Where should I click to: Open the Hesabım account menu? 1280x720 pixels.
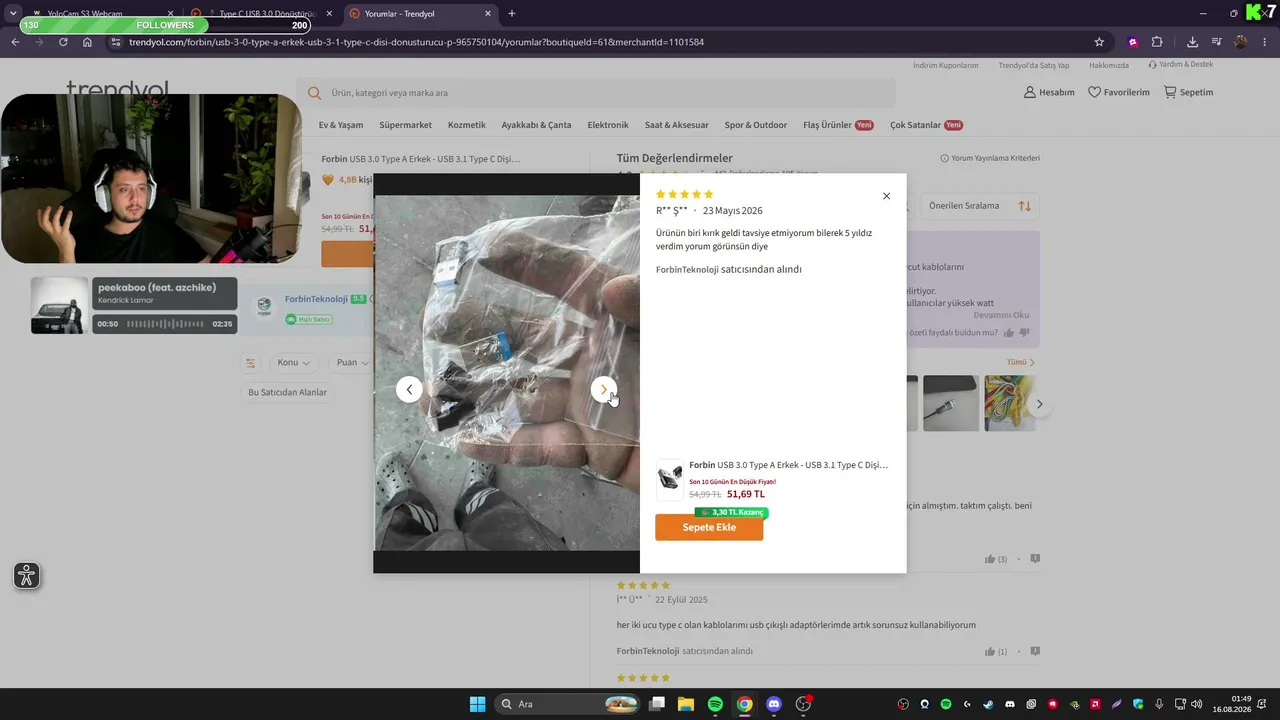1049,92
